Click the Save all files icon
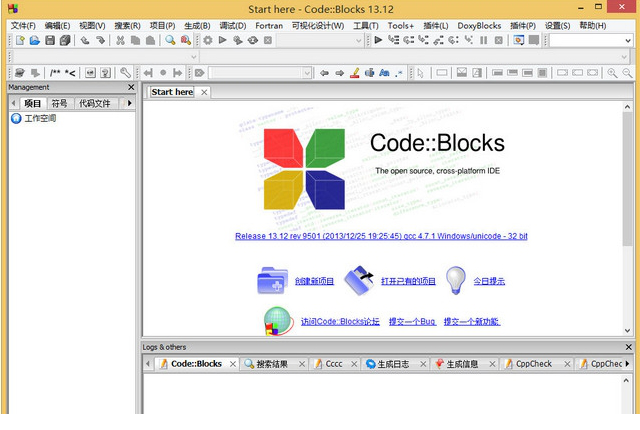Screen dimensions: 640x430 point(65,40)
